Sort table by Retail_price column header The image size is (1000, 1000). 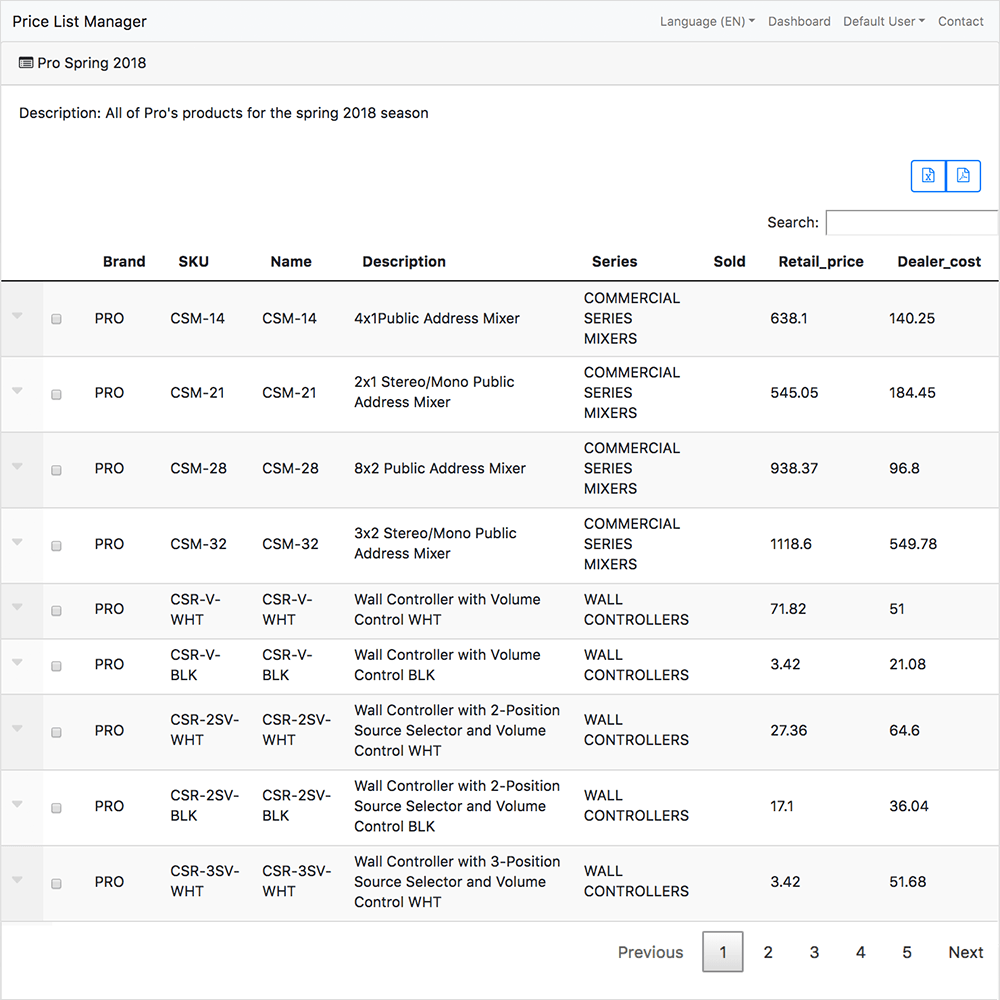[821, 261]
